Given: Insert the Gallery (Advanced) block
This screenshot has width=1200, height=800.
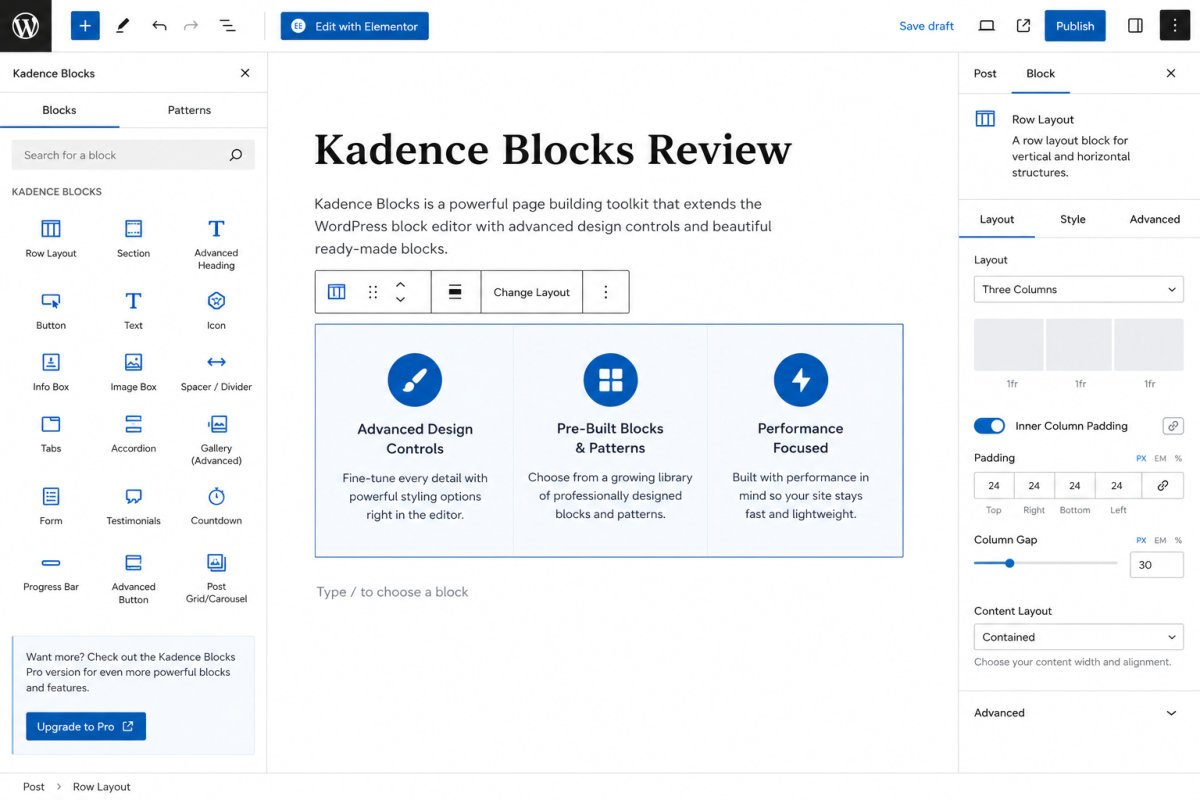Looking at the screenshot, I should [216, 440].
